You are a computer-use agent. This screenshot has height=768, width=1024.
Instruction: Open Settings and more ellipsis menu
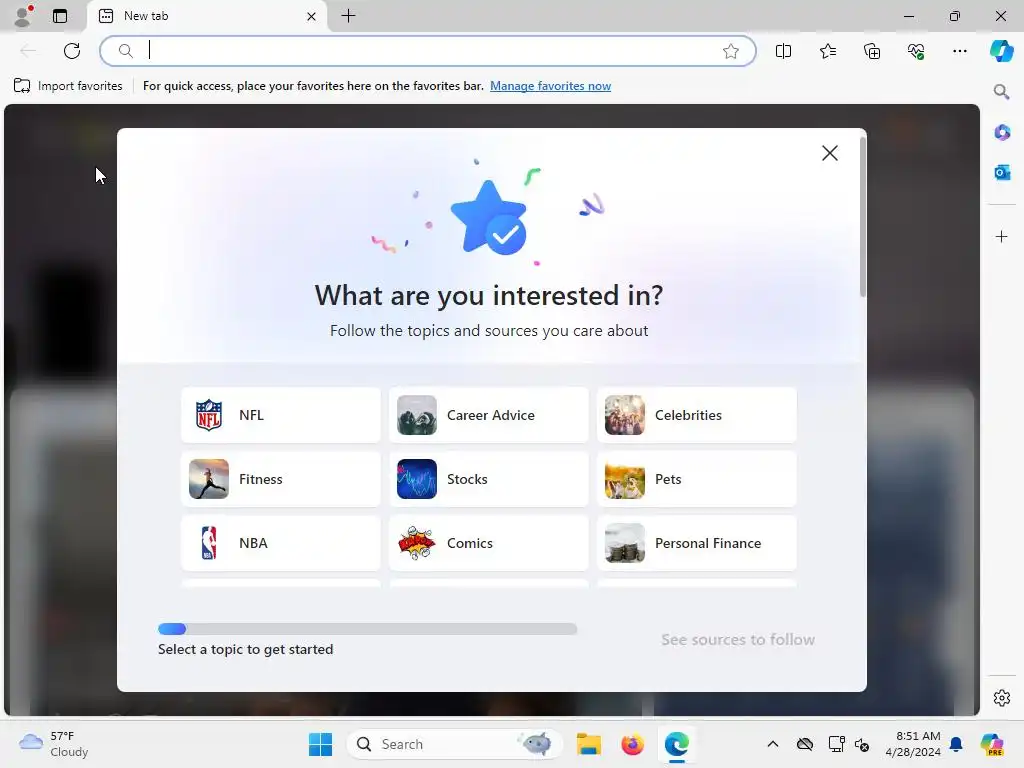[959, 51]
